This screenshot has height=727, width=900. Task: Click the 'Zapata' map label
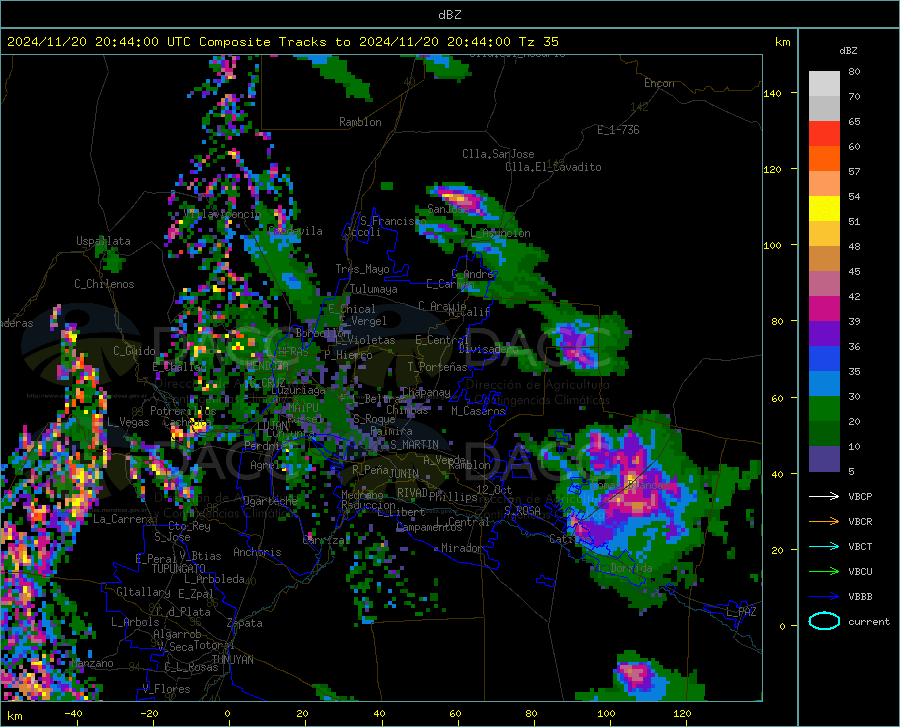pyautogui.click(x=245, y=623)
